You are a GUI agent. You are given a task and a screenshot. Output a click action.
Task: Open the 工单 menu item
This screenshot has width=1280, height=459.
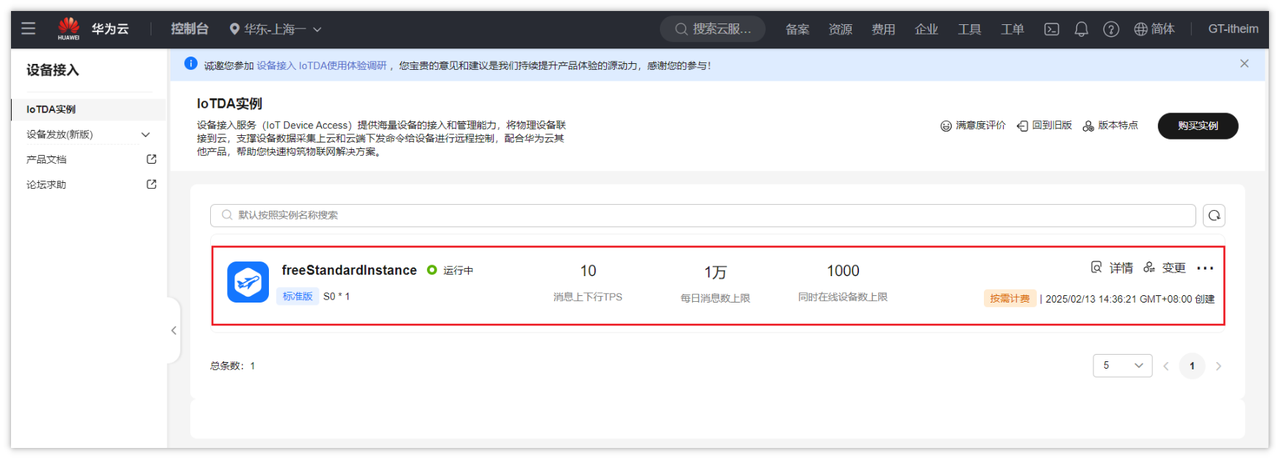click(x=1012, y=29)
